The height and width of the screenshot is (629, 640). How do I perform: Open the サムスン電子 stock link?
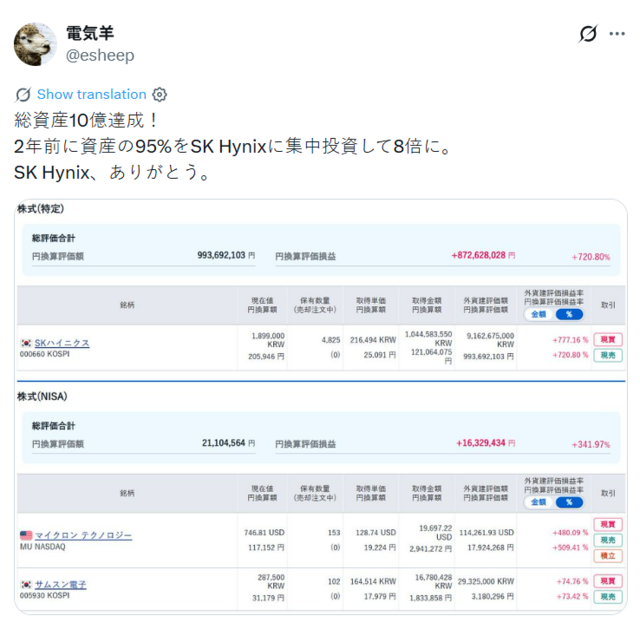pyautogui.click(x=60, y=585)
